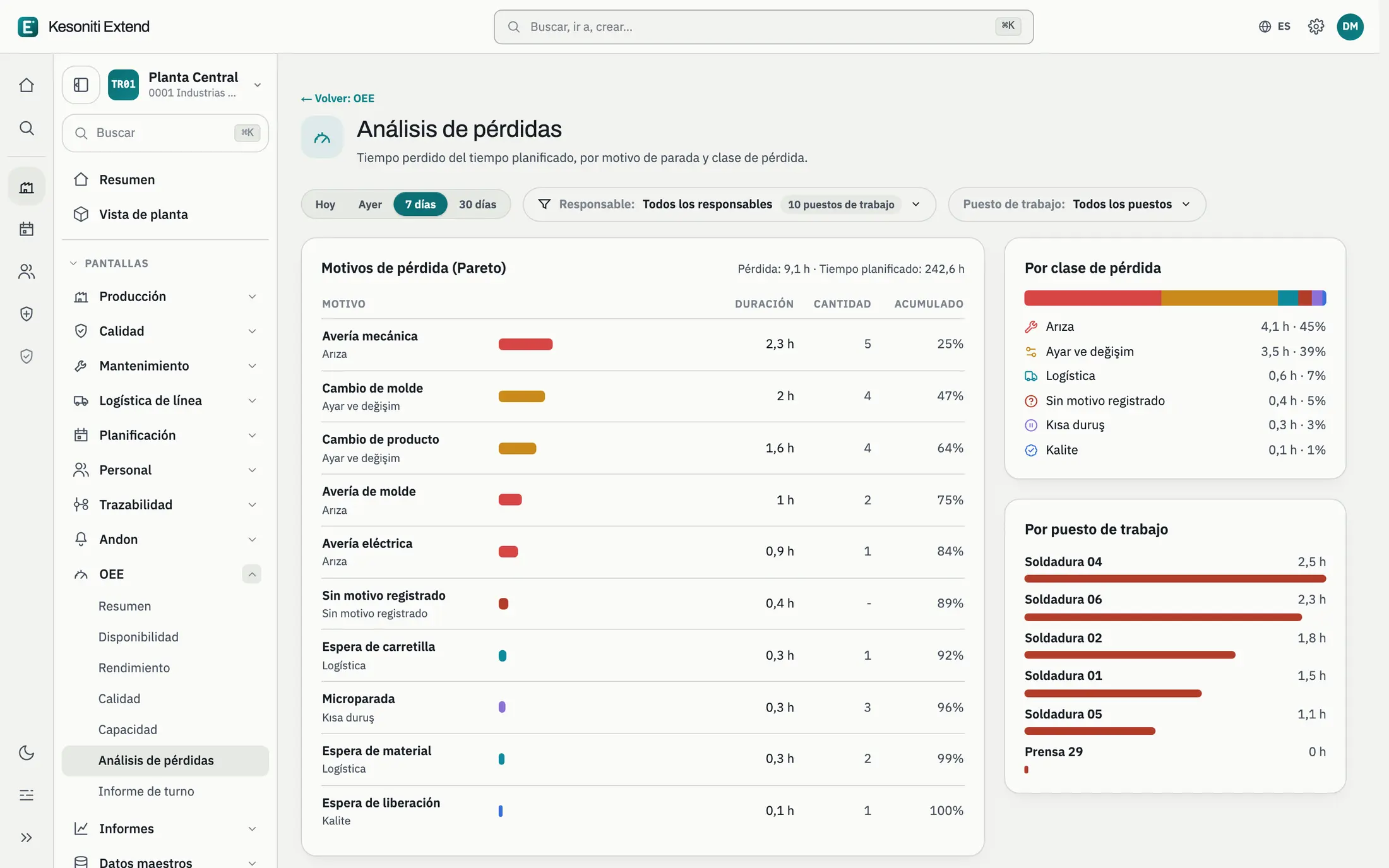
Task: Open the calendar icon in left rail
Action: click(x=27, y=229)
